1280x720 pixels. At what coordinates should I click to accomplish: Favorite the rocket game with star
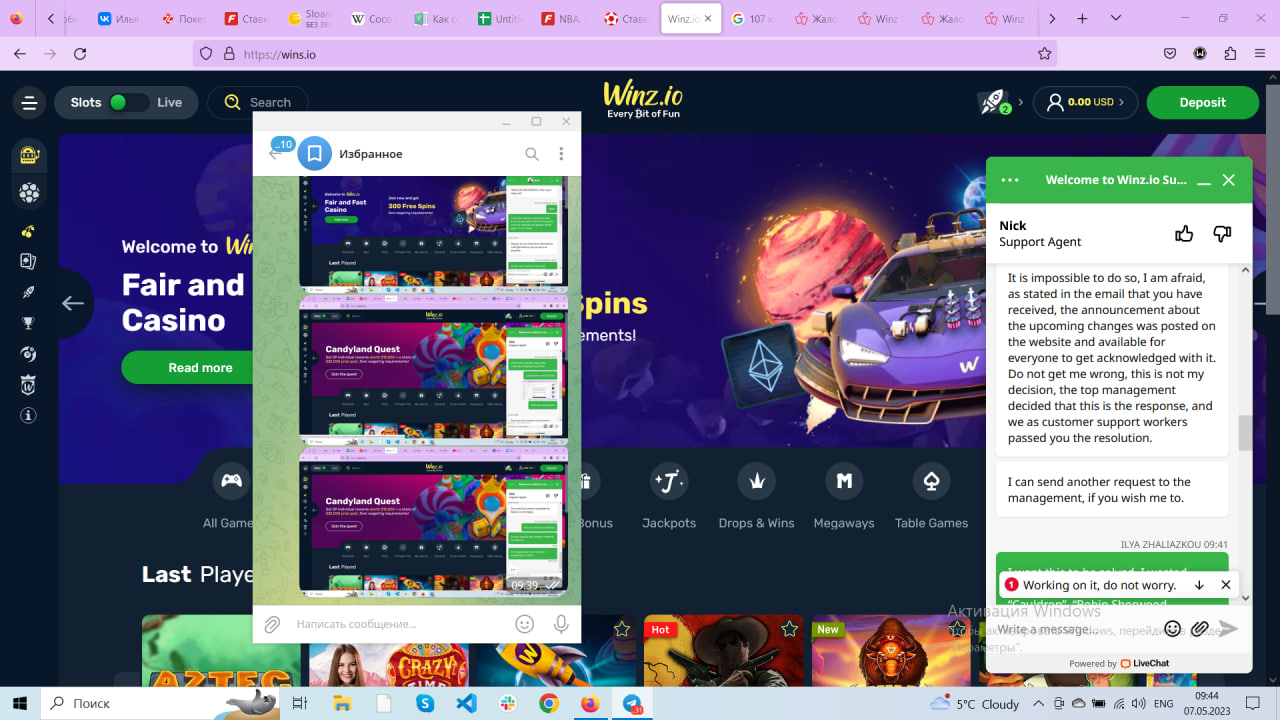tap(622, 629)
